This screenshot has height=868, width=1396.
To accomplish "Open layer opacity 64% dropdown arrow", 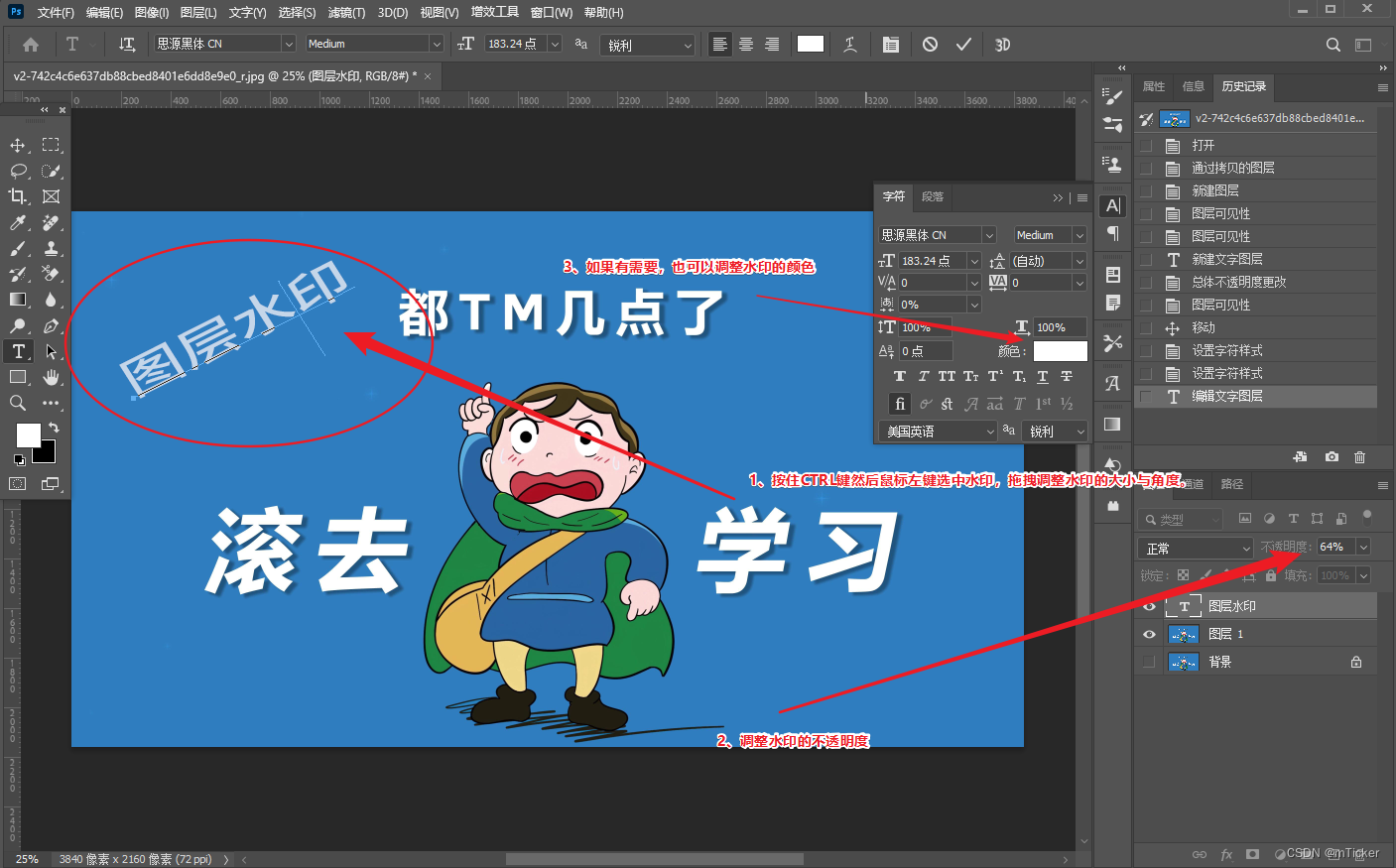I will pos(1363,547).
